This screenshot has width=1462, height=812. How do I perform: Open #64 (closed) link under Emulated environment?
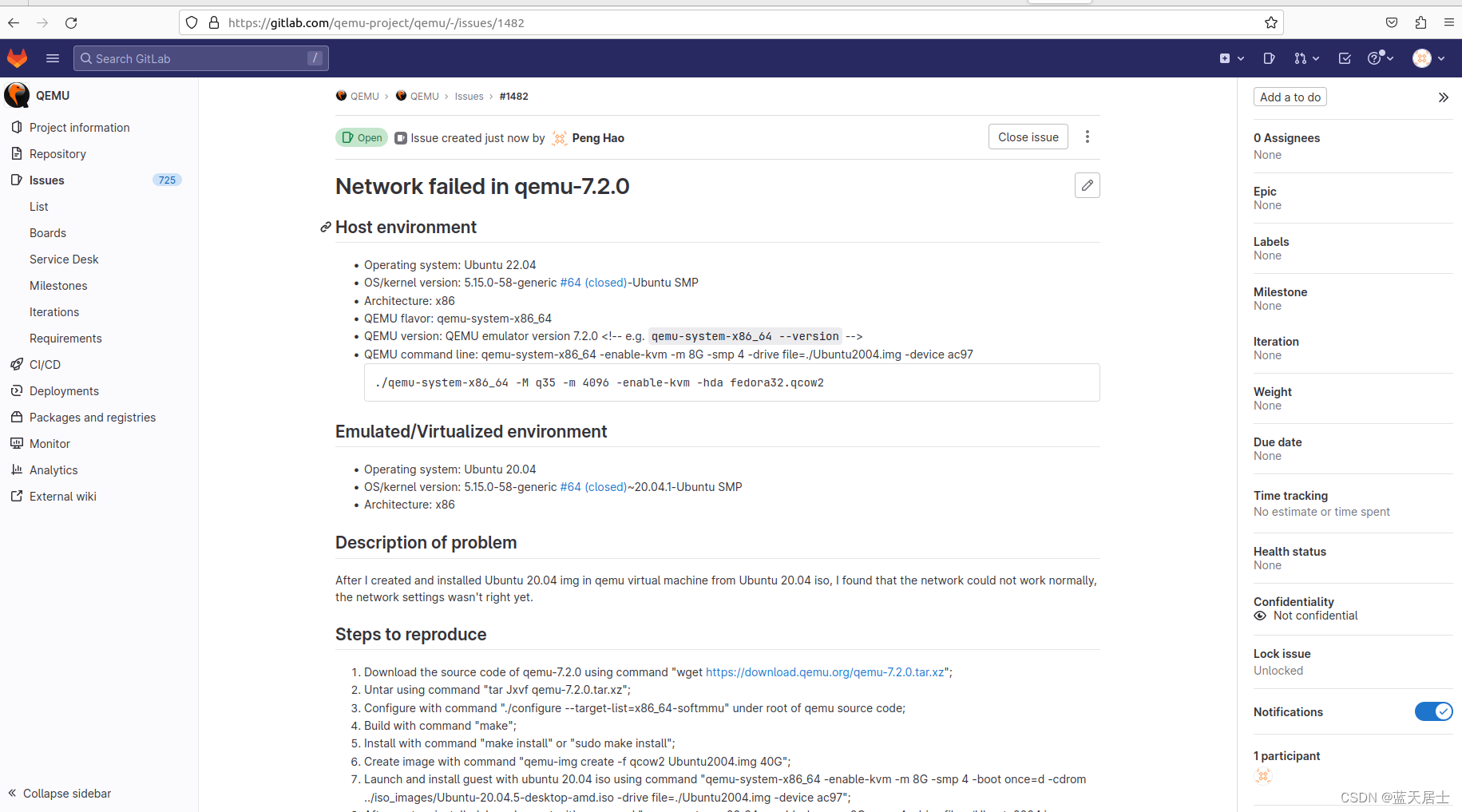(x=593, y=487)
